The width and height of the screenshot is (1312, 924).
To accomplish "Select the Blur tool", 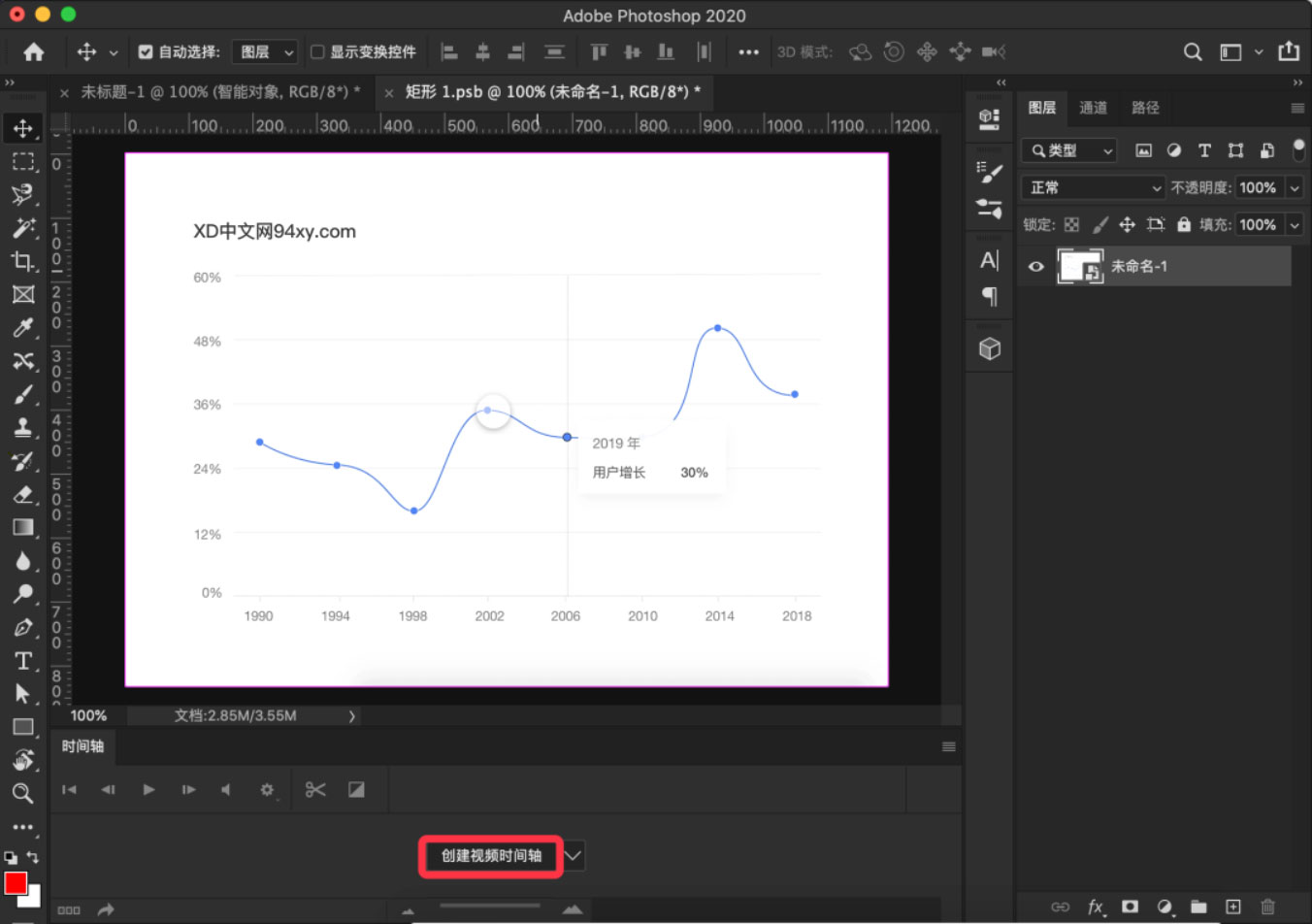I will (x=22, y=561).
